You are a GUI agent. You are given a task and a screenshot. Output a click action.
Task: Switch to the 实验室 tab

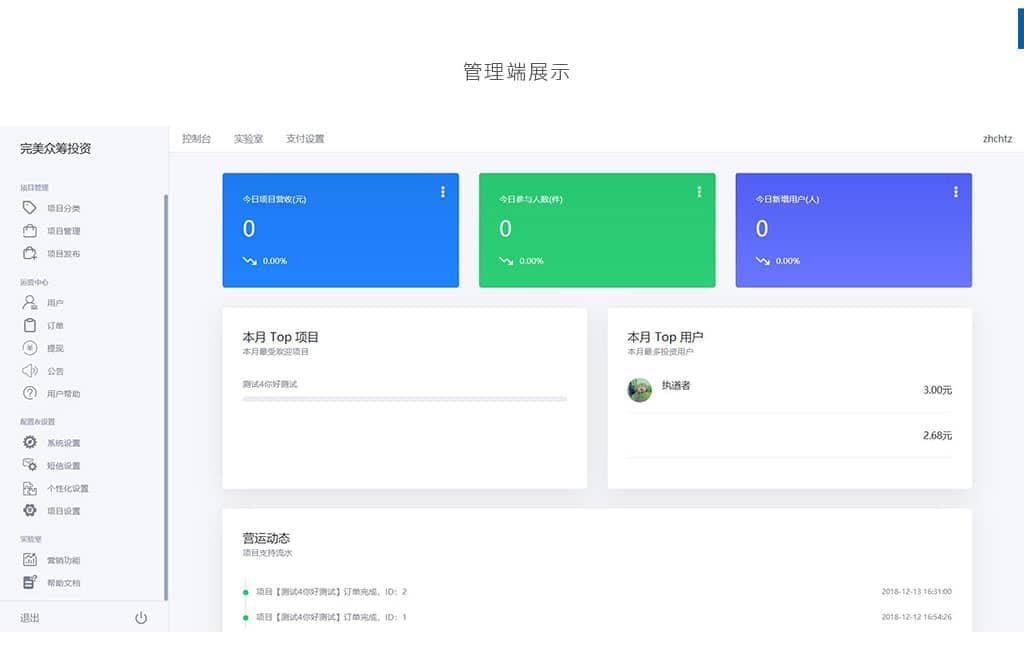248,139
